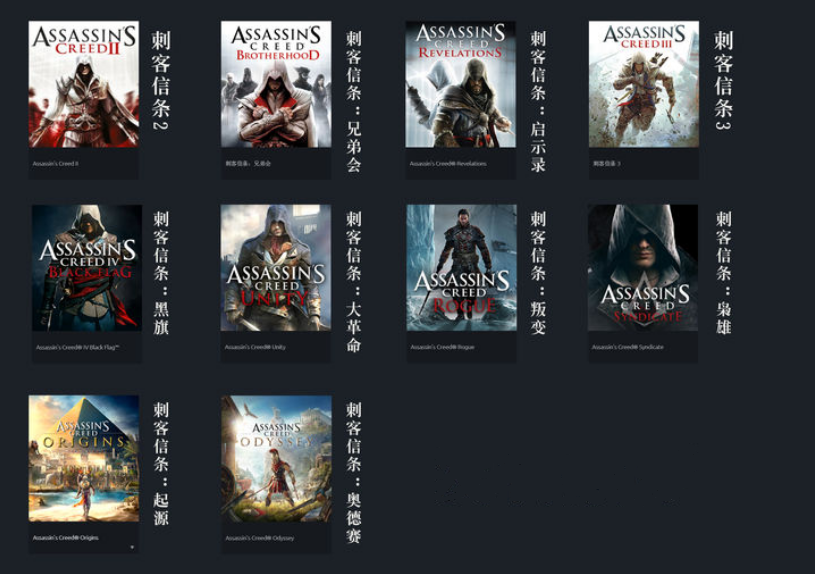Click the "Assassin's Creed® Unity" caption
The width and height of the screenshot is (815, 574).
pos(255,347)
